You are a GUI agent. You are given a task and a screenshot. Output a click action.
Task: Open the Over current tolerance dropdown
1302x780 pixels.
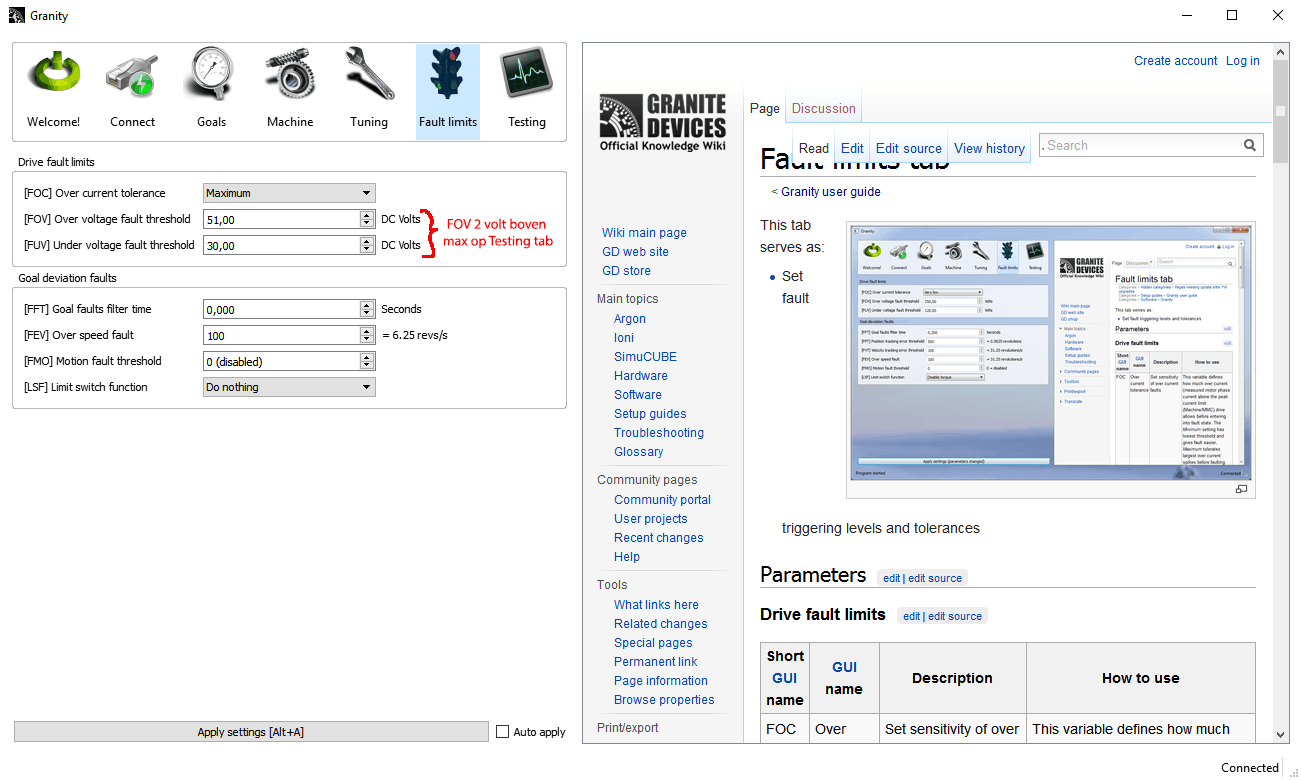tap(289, 193)
